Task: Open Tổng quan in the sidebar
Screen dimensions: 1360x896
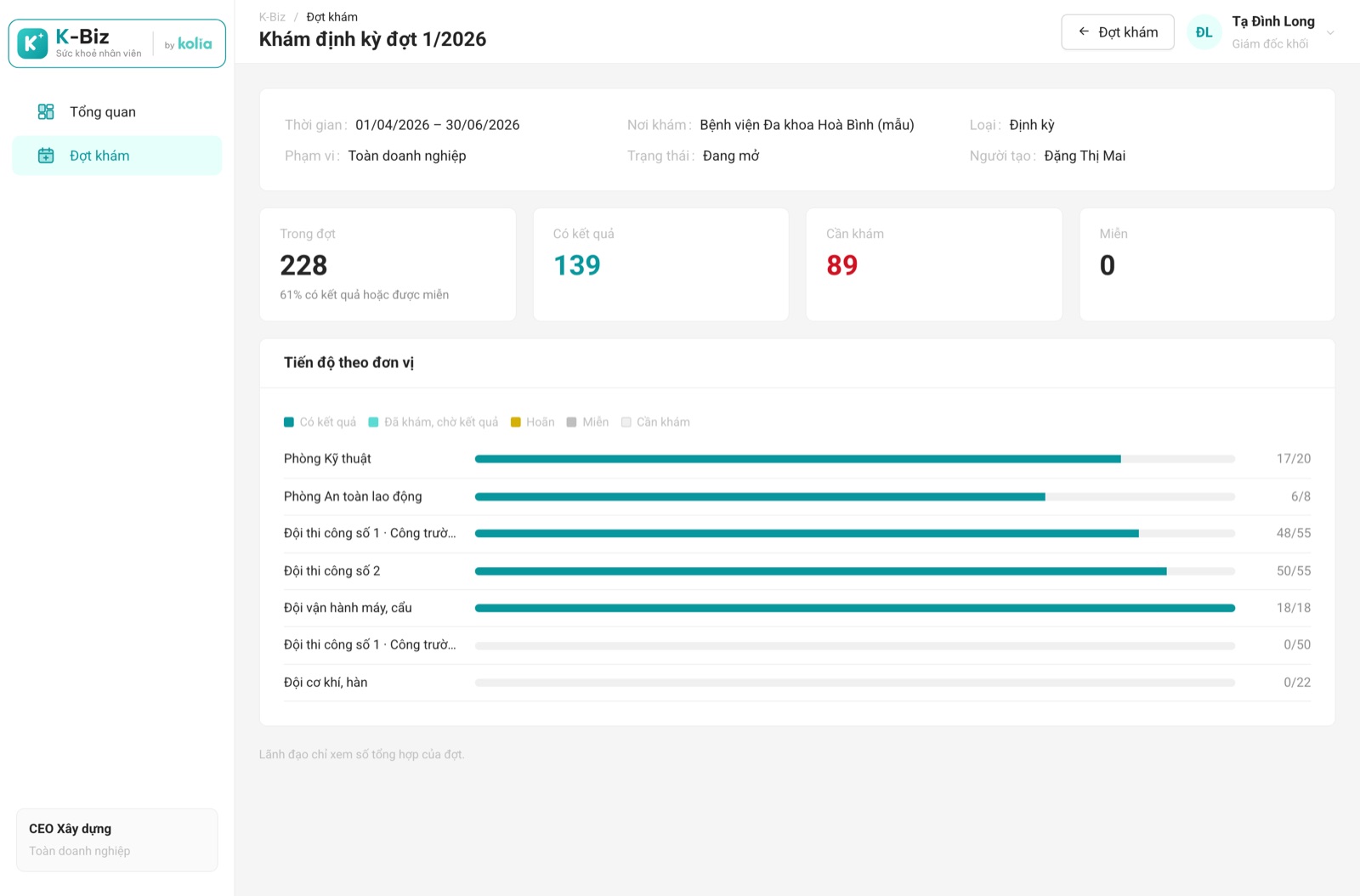Action: (117, 111)
